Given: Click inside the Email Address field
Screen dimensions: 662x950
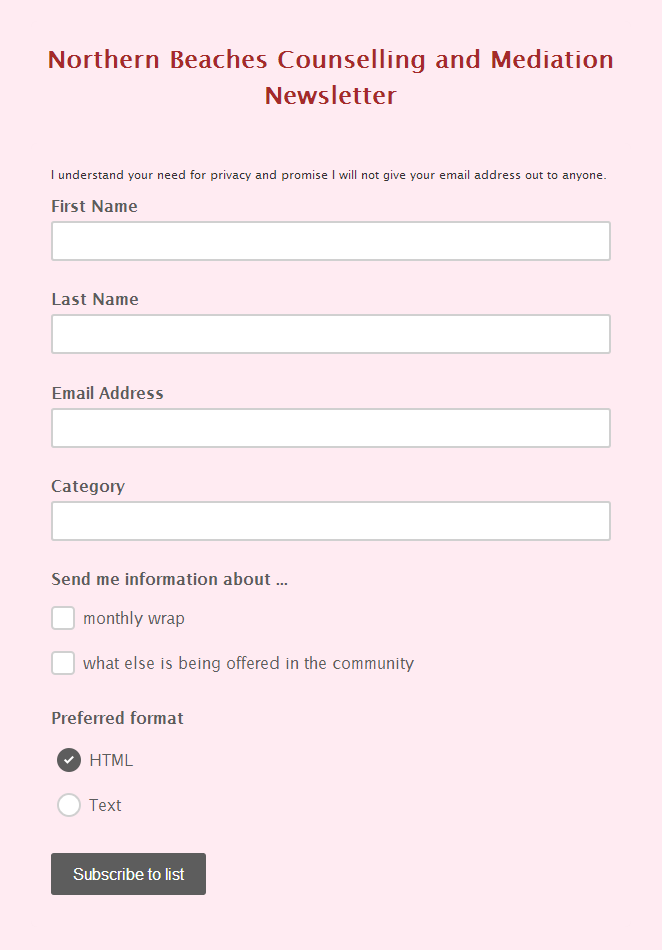Looking at the screenshot, I should 330,428.
